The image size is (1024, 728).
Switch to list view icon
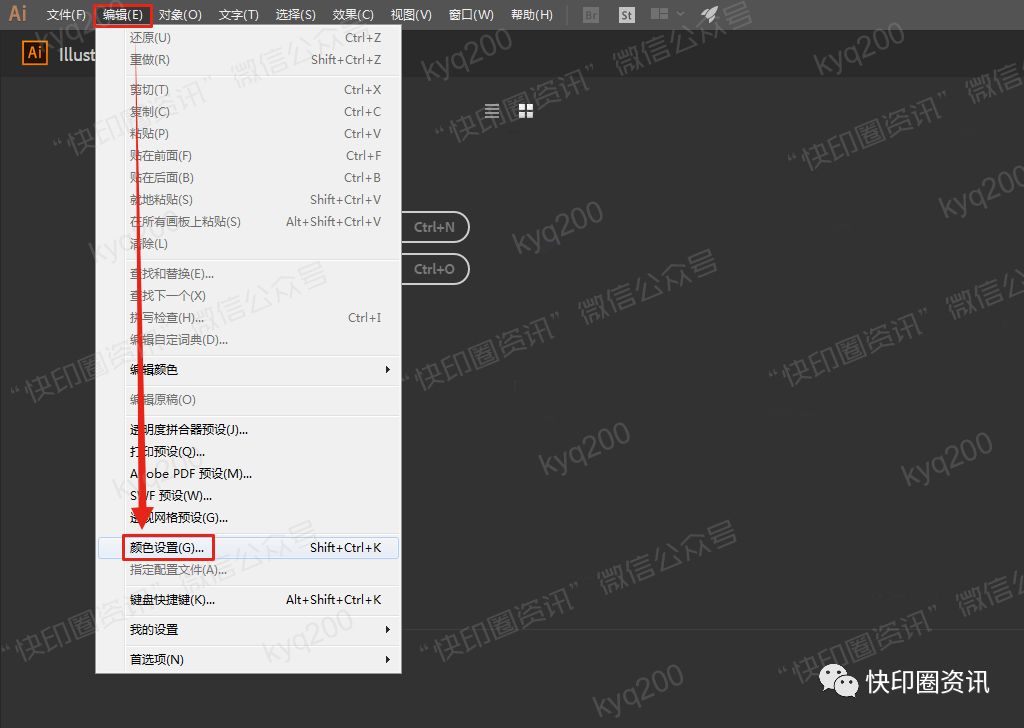[x=492, y=111]
